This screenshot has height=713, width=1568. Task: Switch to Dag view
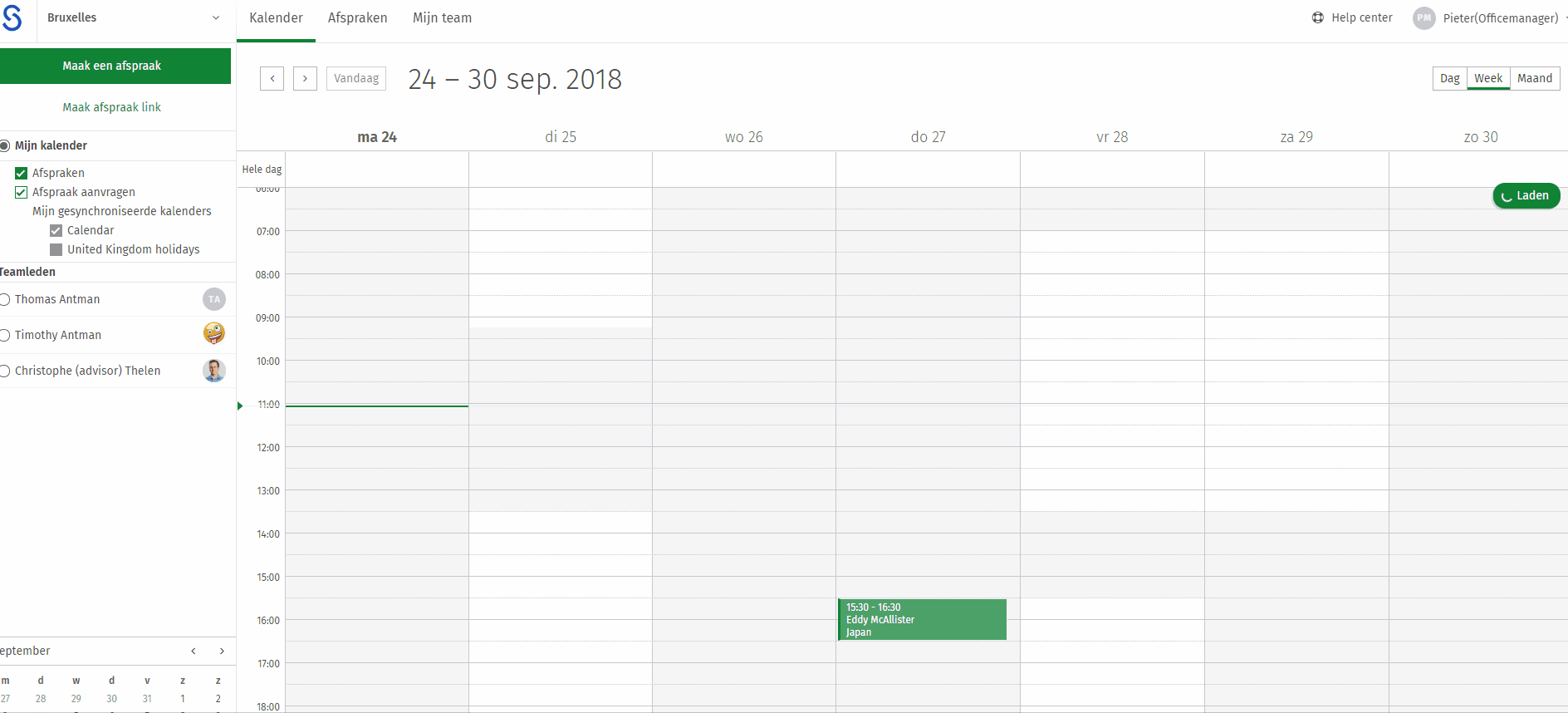(x=1450, y=78)
